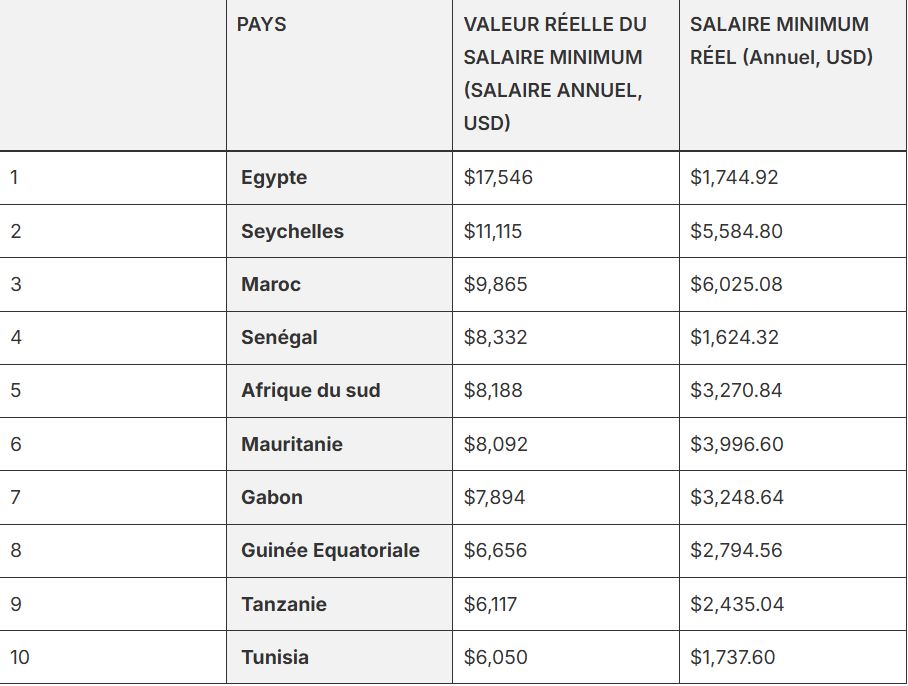Viewport: 908px width, 686px height.
Task: Click the Tanzanie country cell
Action: click(x=284, y=604)
